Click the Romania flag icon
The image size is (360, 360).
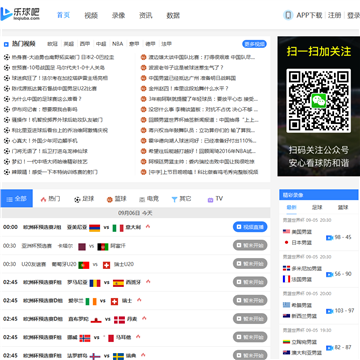click(95, 283)
